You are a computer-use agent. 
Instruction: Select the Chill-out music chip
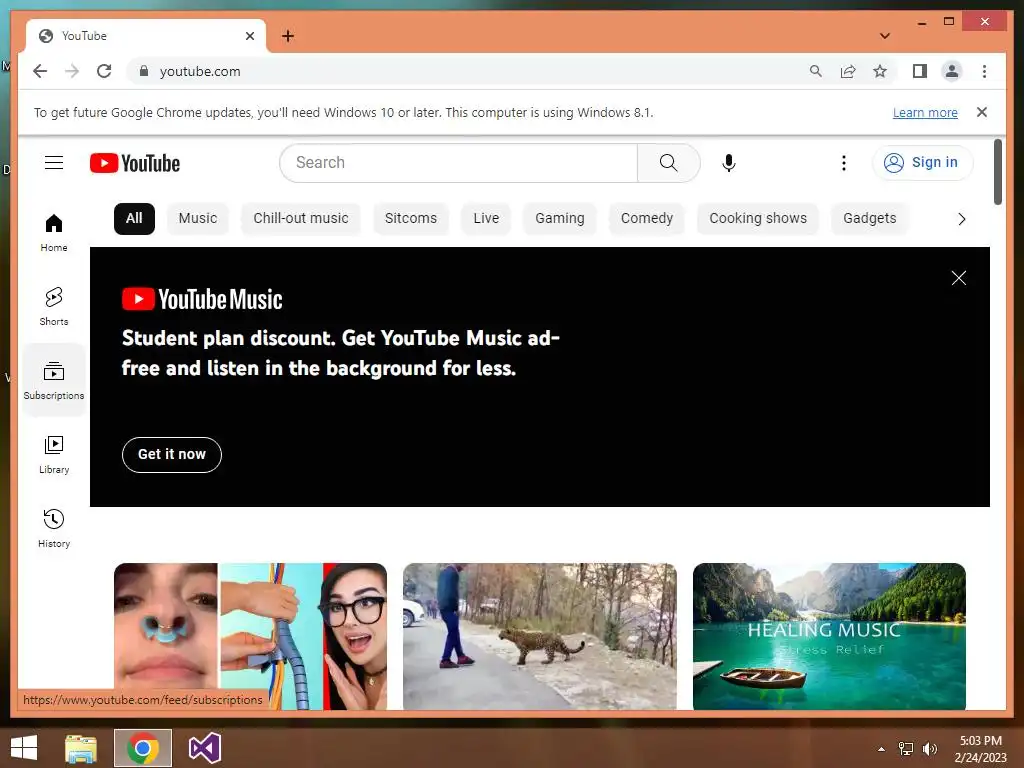301,218
